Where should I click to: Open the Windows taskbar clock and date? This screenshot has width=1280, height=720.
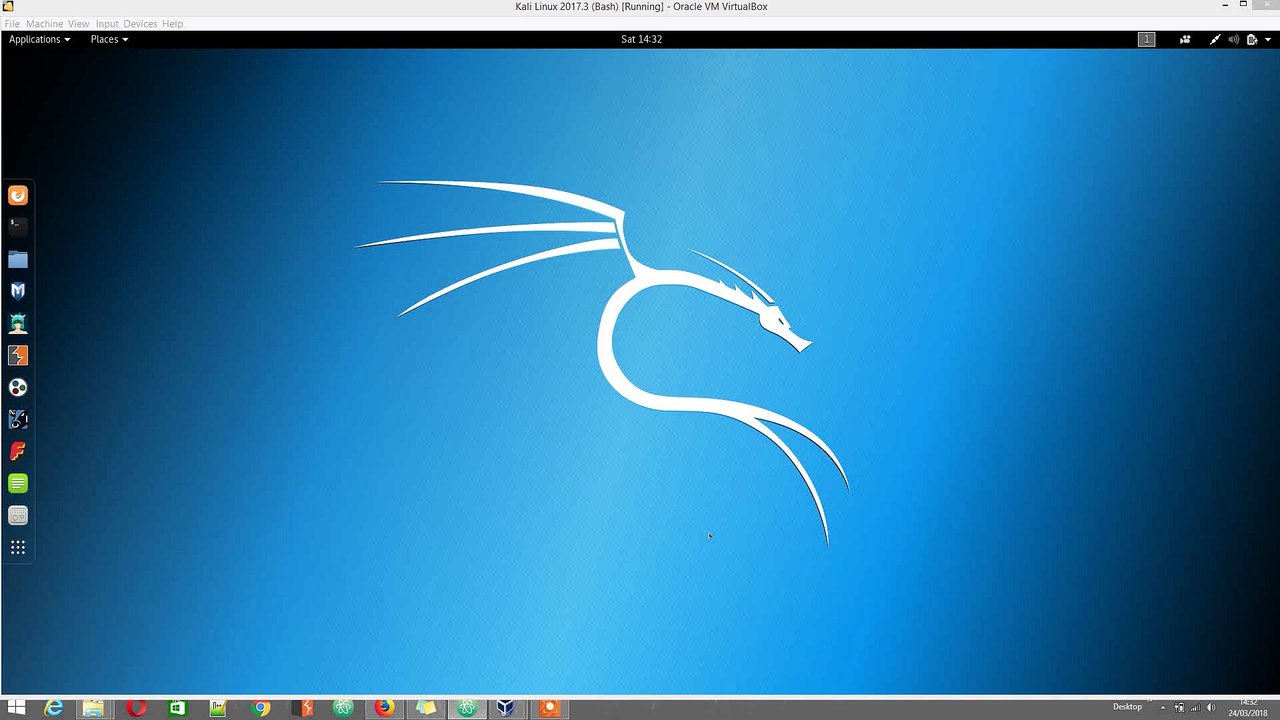coord(1248,708)
